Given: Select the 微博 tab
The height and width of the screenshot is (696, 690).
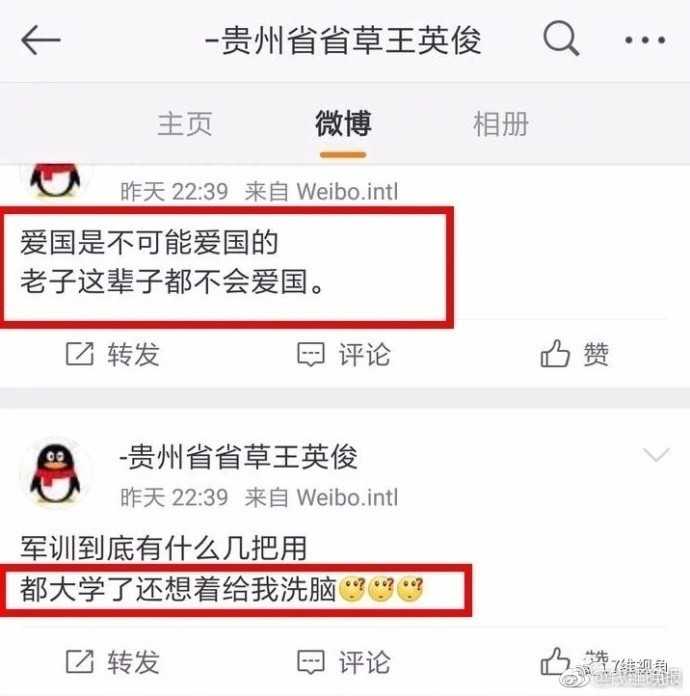Looking at the screenshot, I should (343, 124).
